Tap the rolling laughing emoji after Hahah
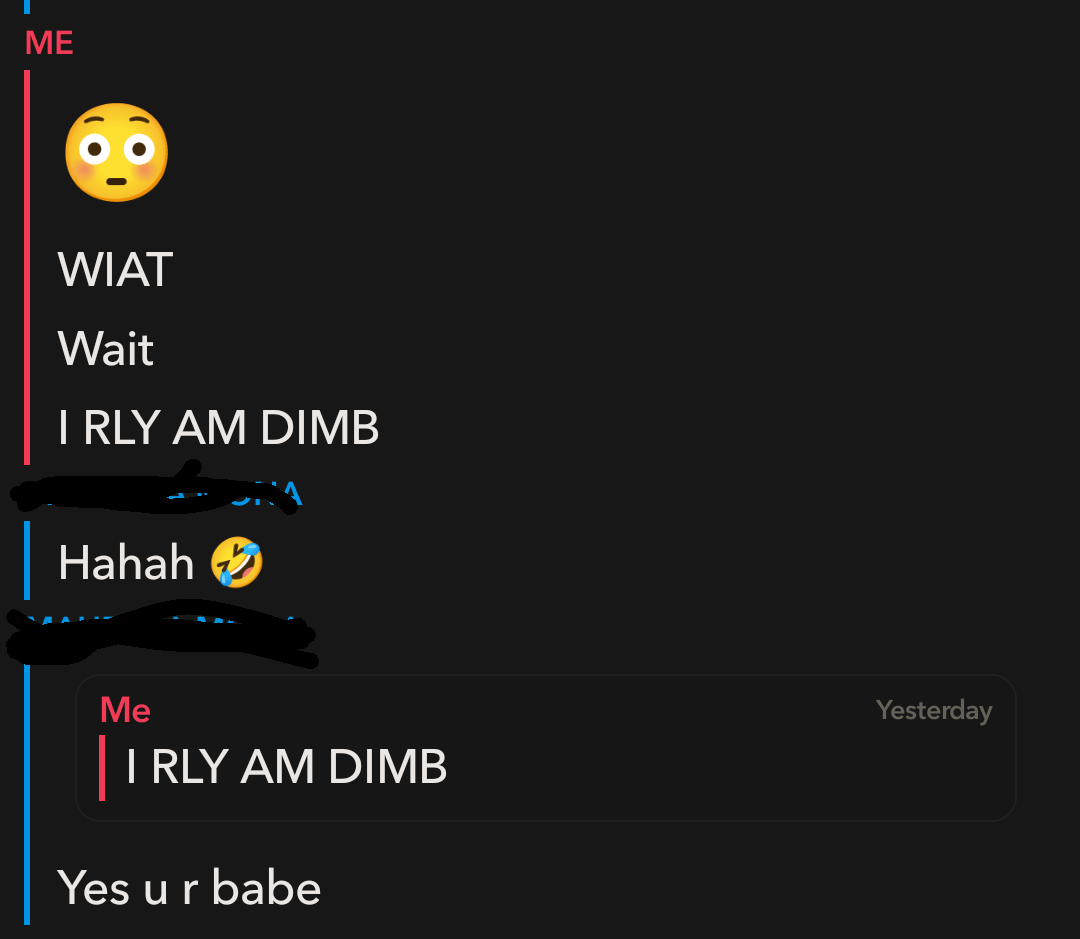 236,562
